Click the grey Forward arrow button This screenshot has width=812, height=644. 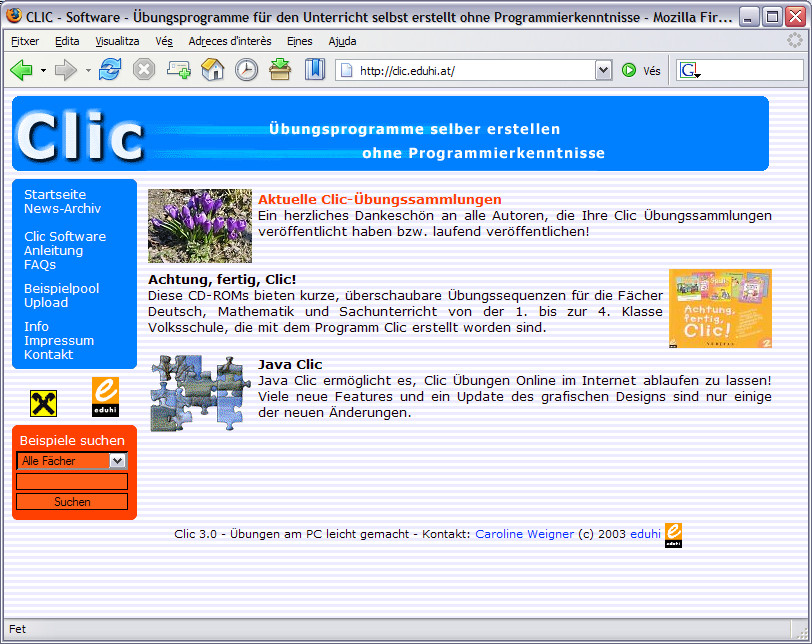click(x=65, y=70)
